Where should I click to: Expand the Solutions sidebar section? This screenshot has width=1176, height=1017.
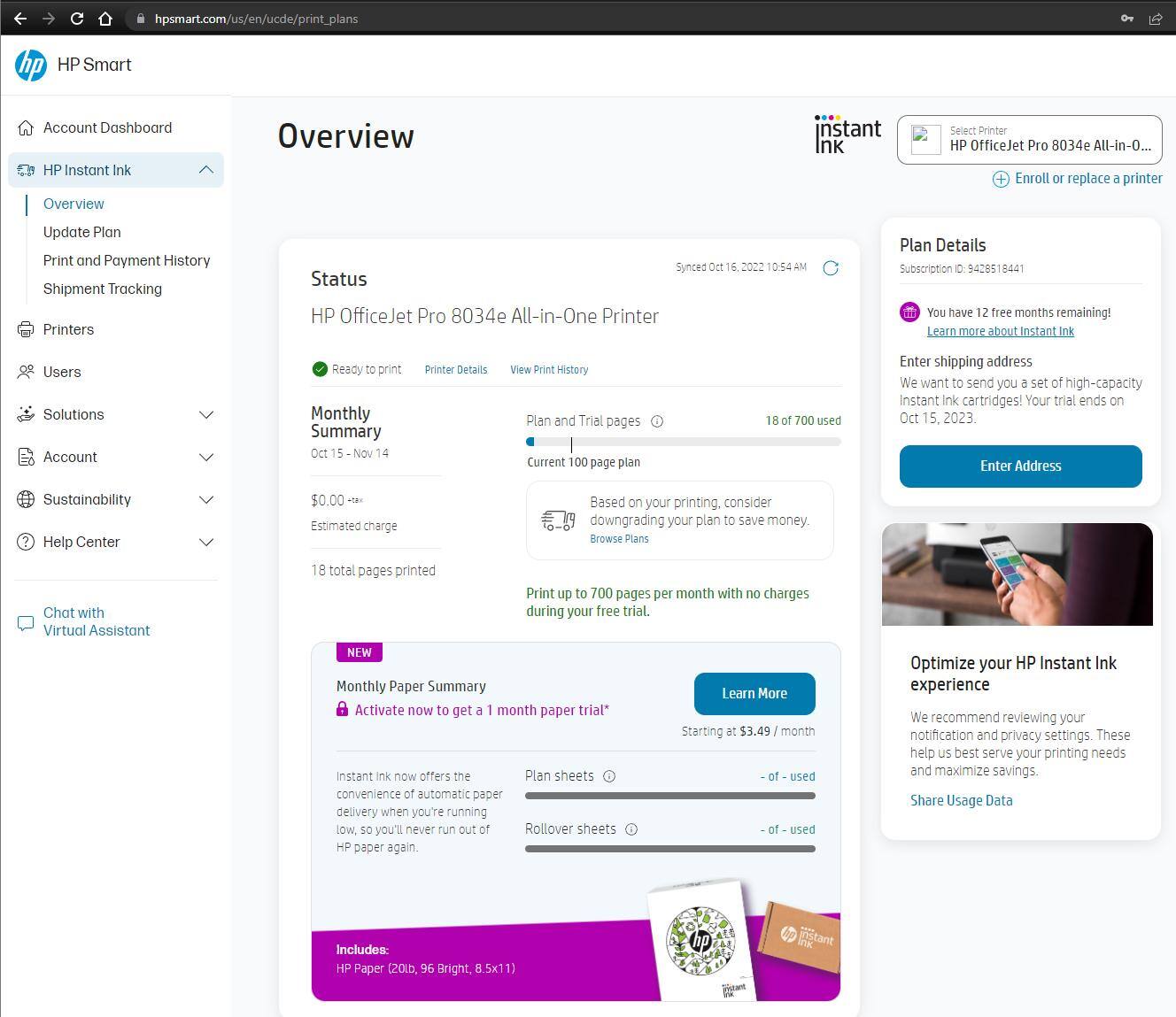coord(205,414)
